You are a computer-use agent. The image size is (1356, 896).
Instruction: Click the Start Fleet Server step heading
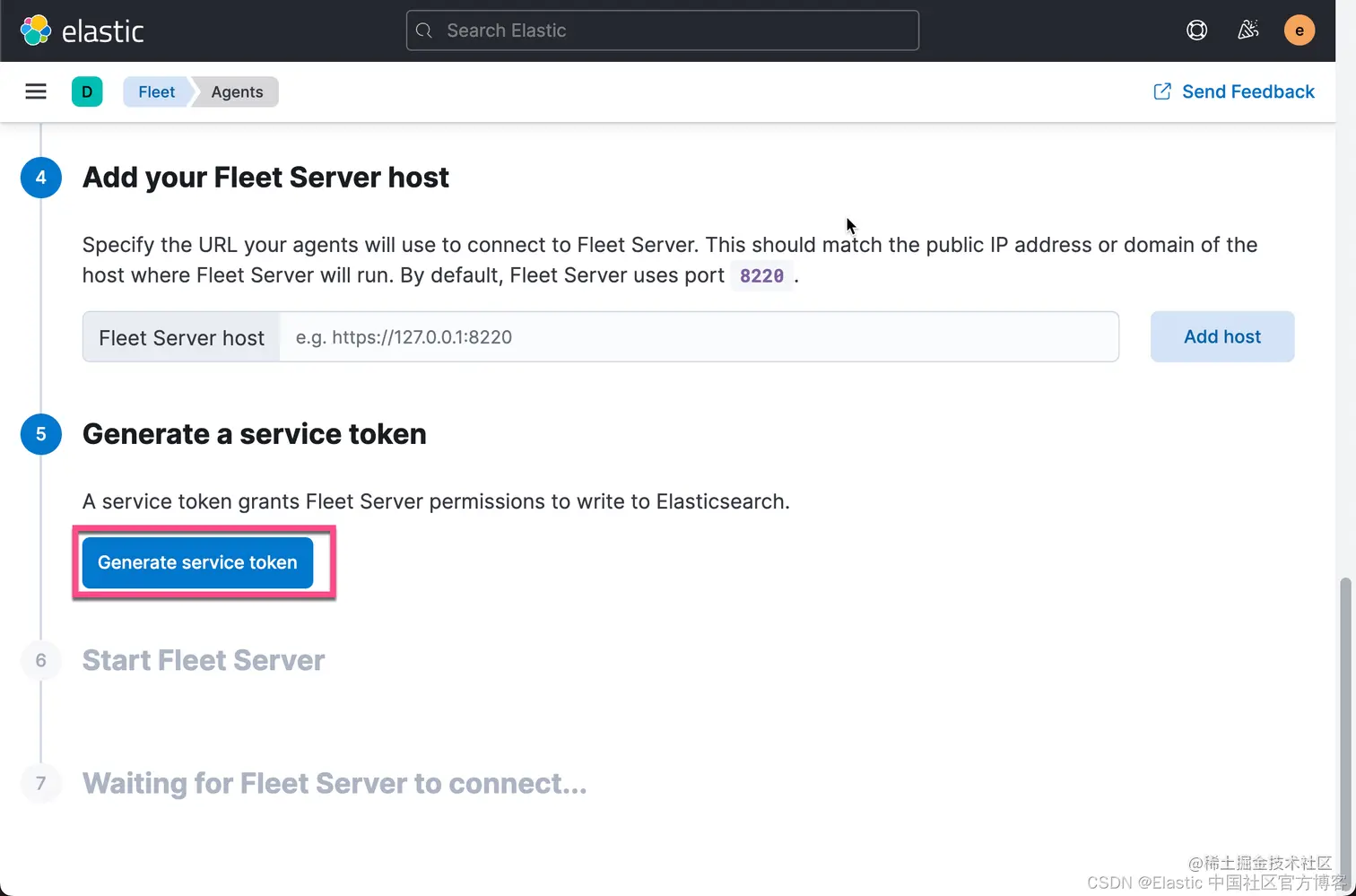(204, 660)
